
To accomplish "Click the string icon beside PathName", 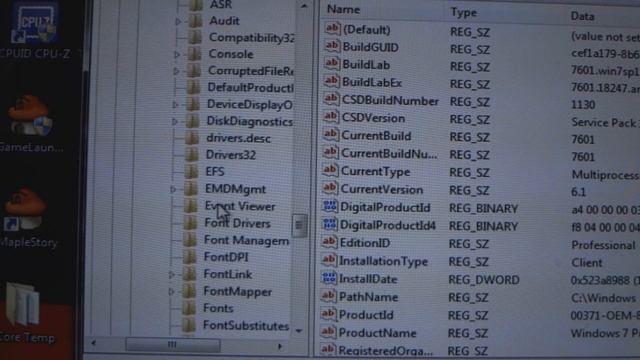I will (329, 296).
